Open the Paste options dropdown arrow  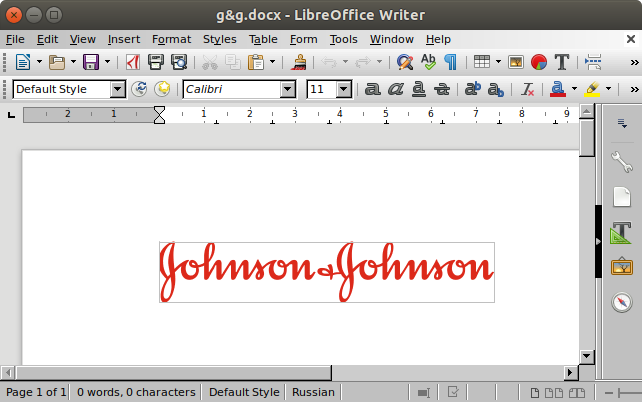click(x=272, y=62)
